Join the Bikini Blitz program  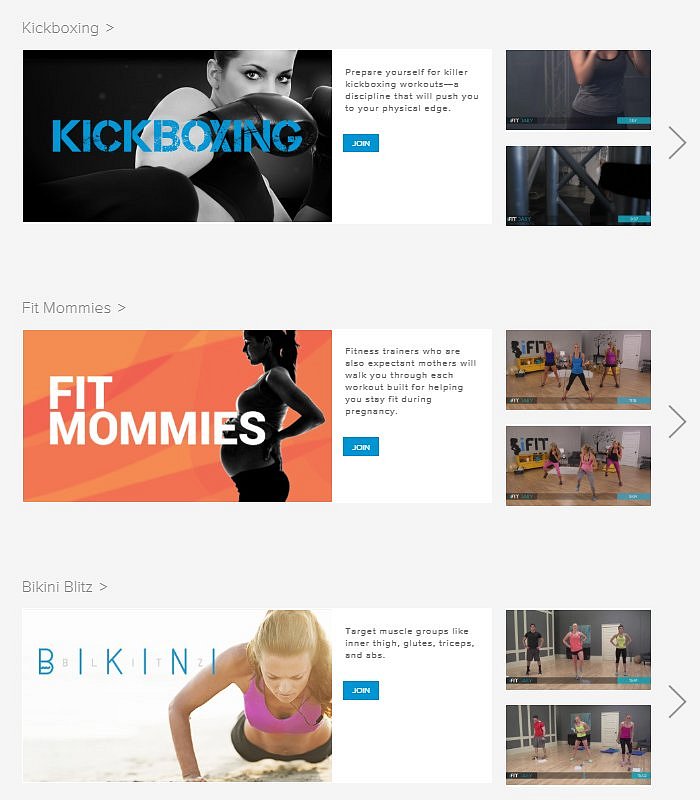pos(361,690)
